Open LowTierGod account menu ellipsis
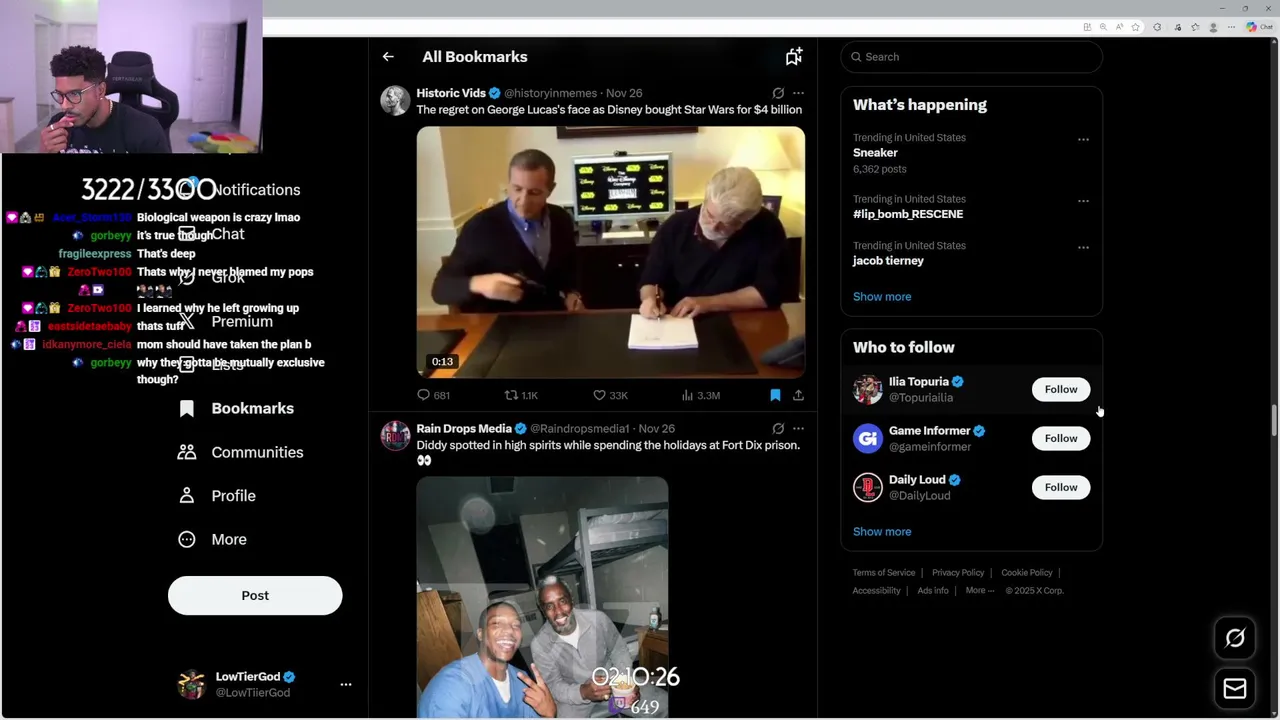This screenshot has width=1280, height=720. point(346,685)
